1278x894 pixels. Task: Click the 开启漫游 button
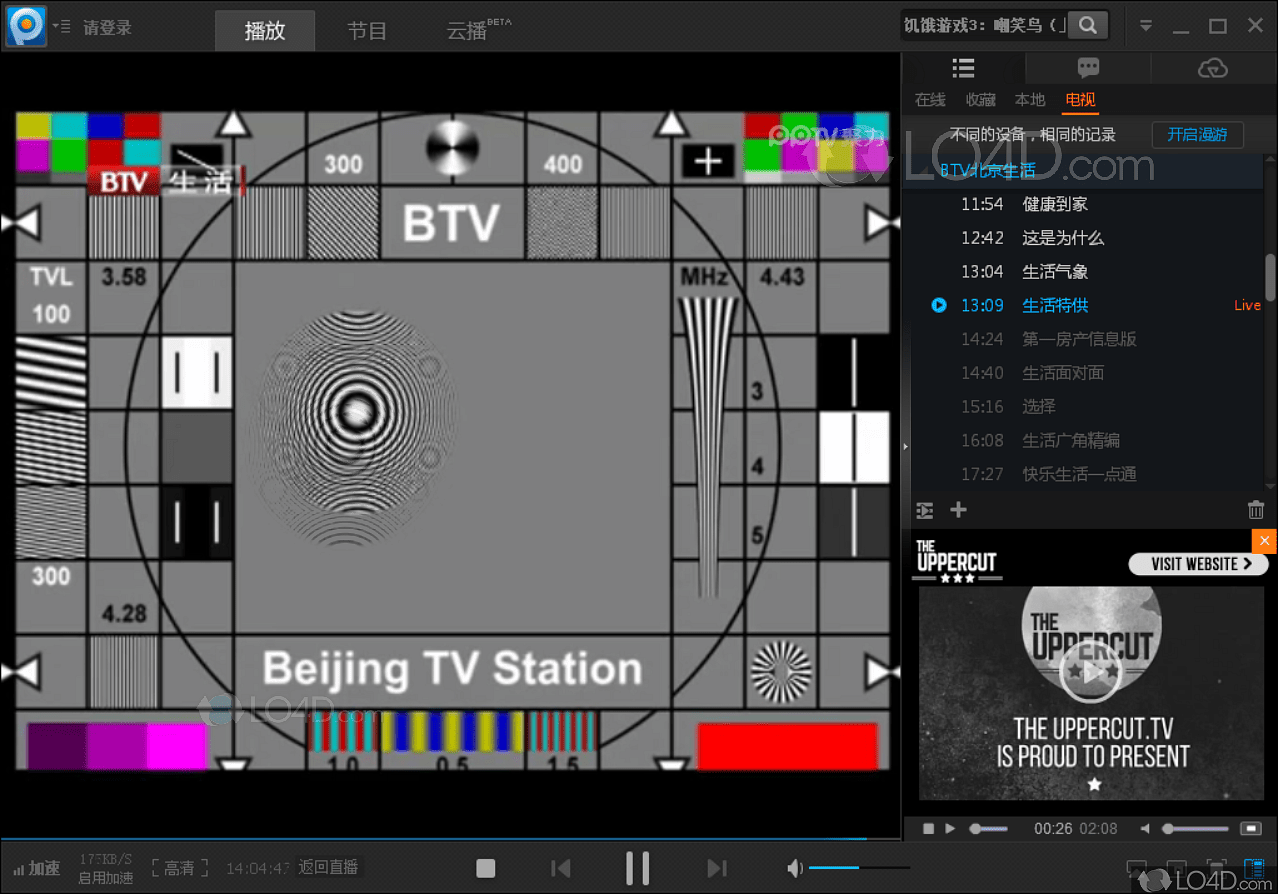coord(1197,135)
